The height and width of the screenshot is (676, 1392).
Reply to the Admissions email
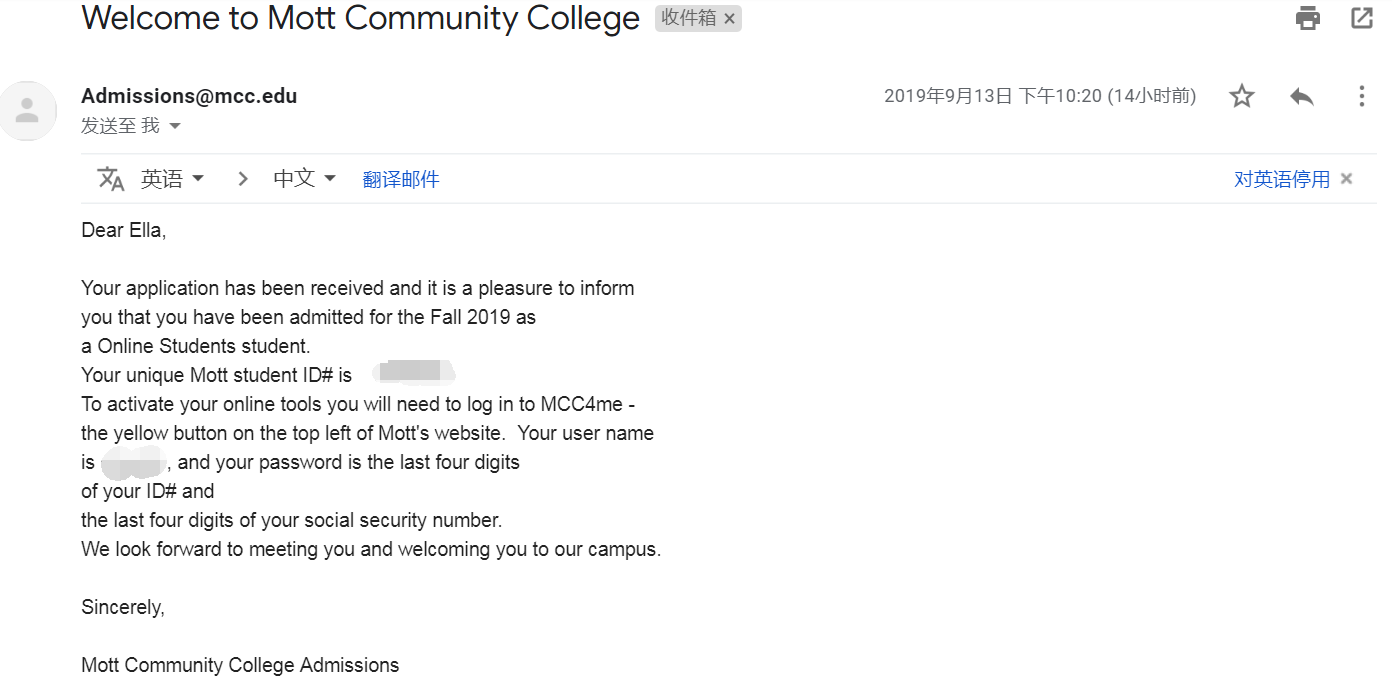[1301, 96]
